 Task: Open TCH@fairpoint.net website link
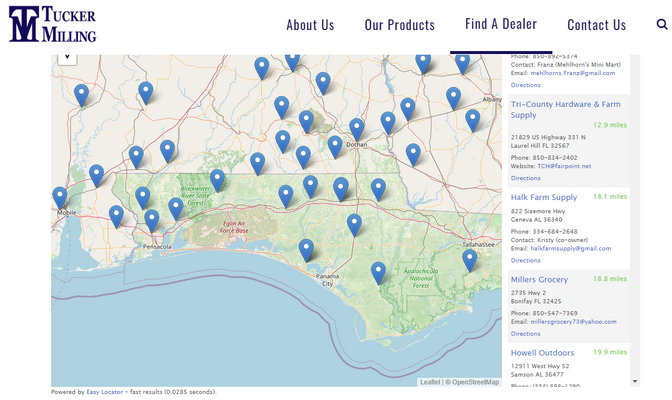[x=564, y=166]
